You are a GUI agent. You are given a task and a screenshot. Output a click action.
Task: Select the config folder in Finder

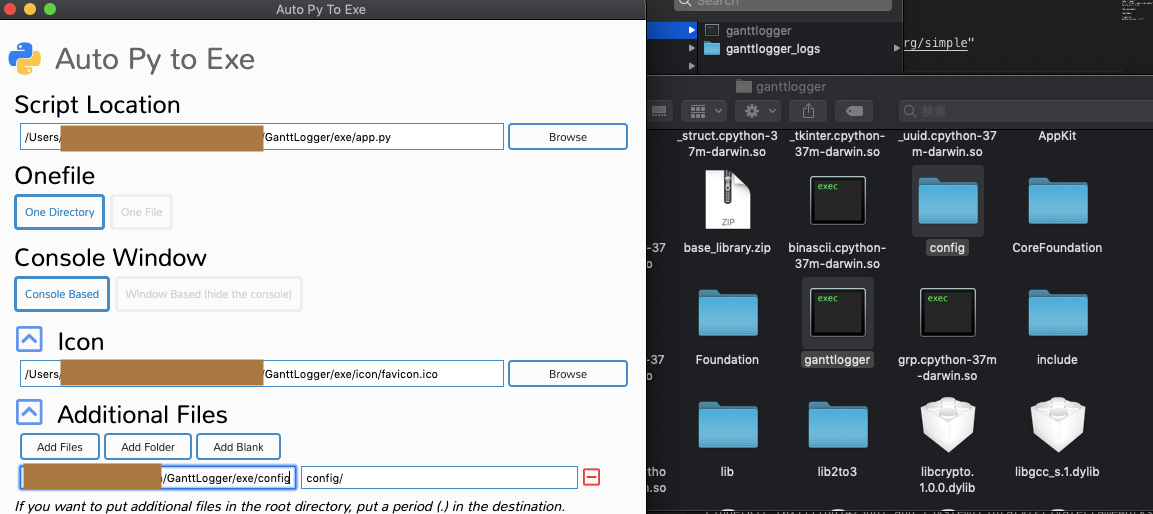point(948,200)
